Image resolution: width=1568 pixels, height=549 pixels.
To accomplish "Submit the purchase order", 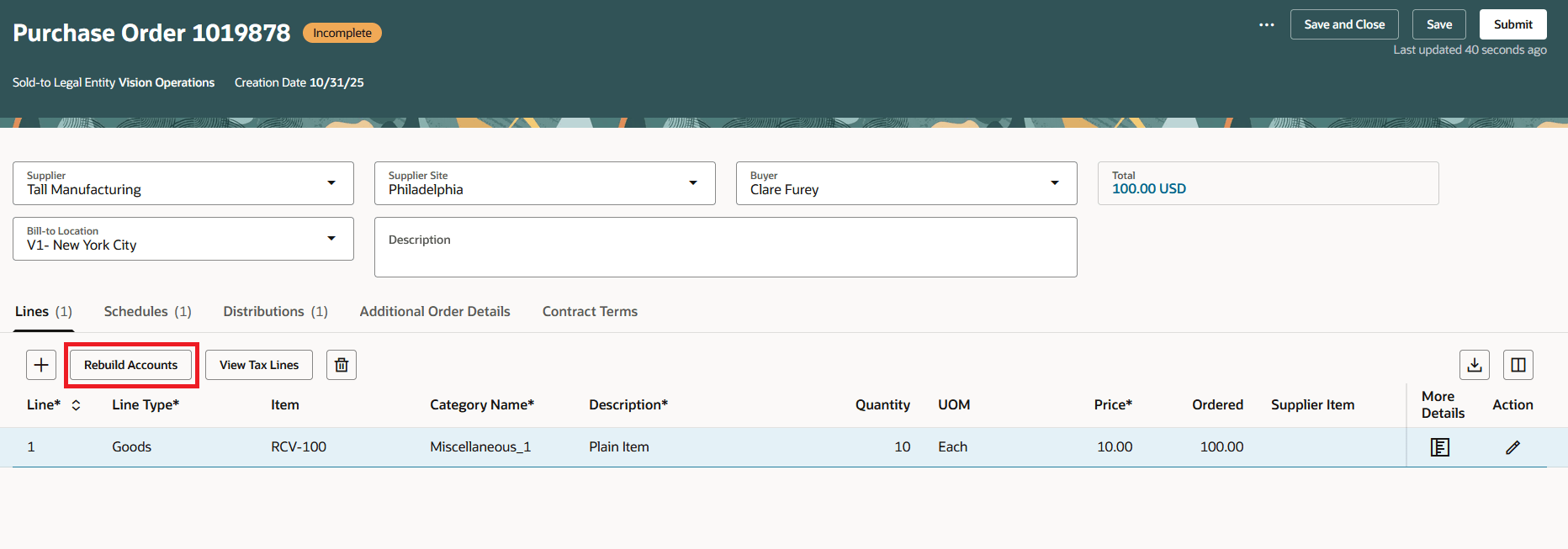I will click(x=1513, y=24).
